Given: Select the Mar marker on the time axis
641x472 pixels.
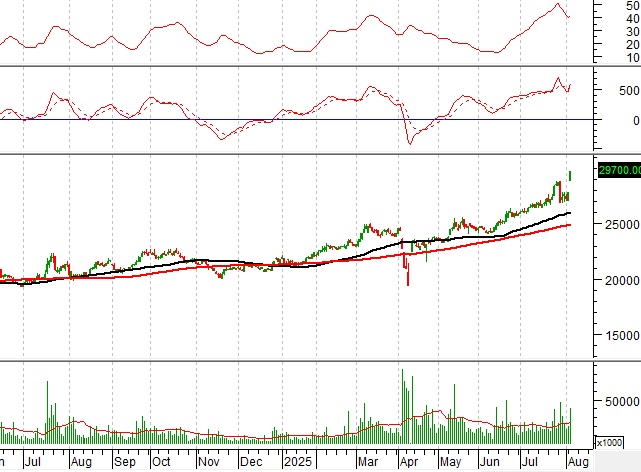Looking at the screenshot, I should (367, 463).
